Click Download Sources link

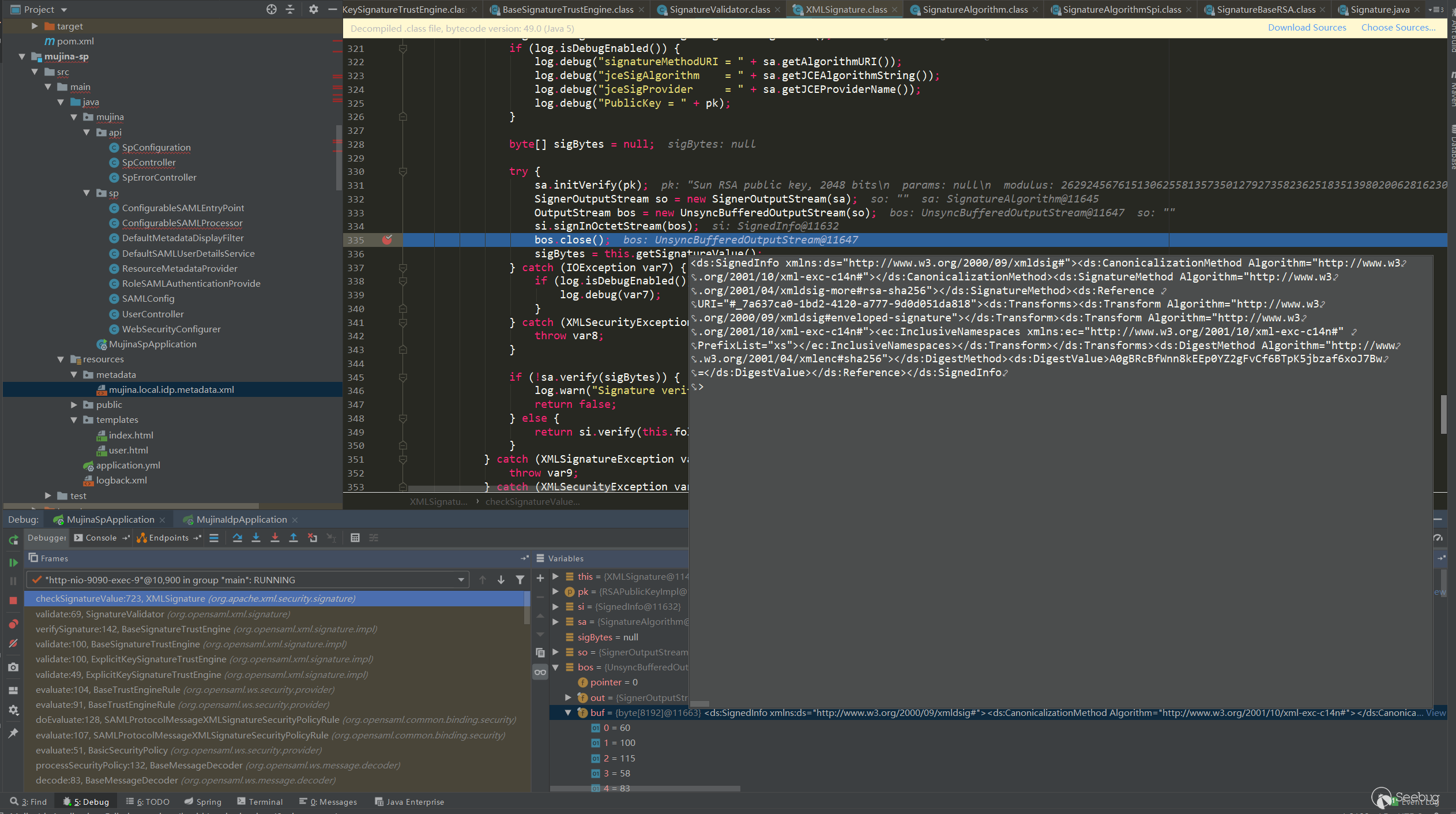tap(1307, 28)
